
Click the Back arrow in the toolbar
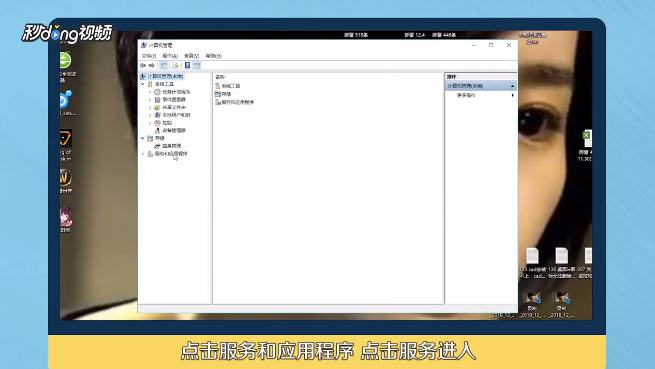143,66
